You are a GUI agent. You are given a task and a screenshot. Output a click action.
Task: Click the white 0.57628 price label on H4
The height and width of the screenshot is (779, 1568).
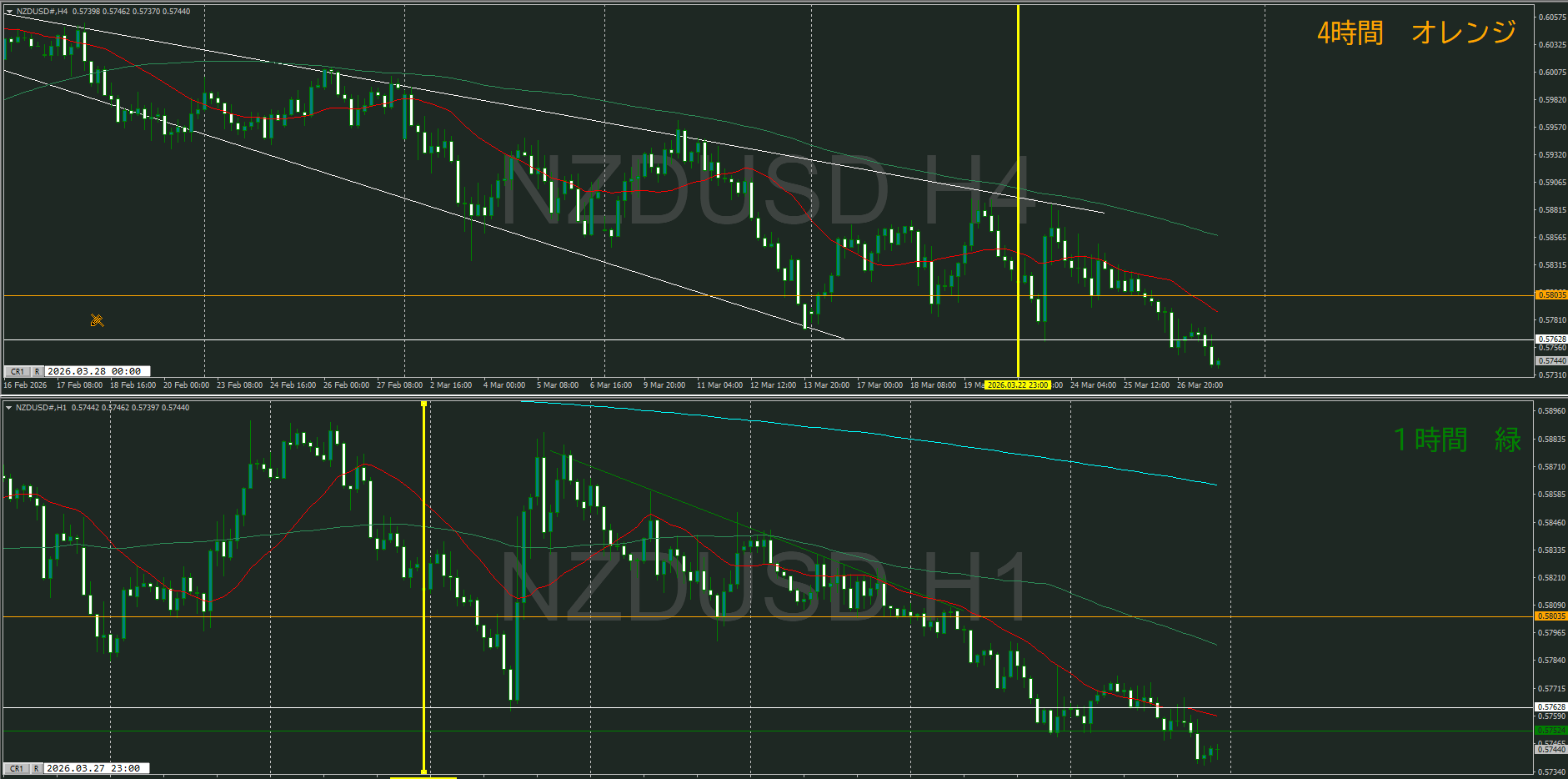[x=1550, y=339]
